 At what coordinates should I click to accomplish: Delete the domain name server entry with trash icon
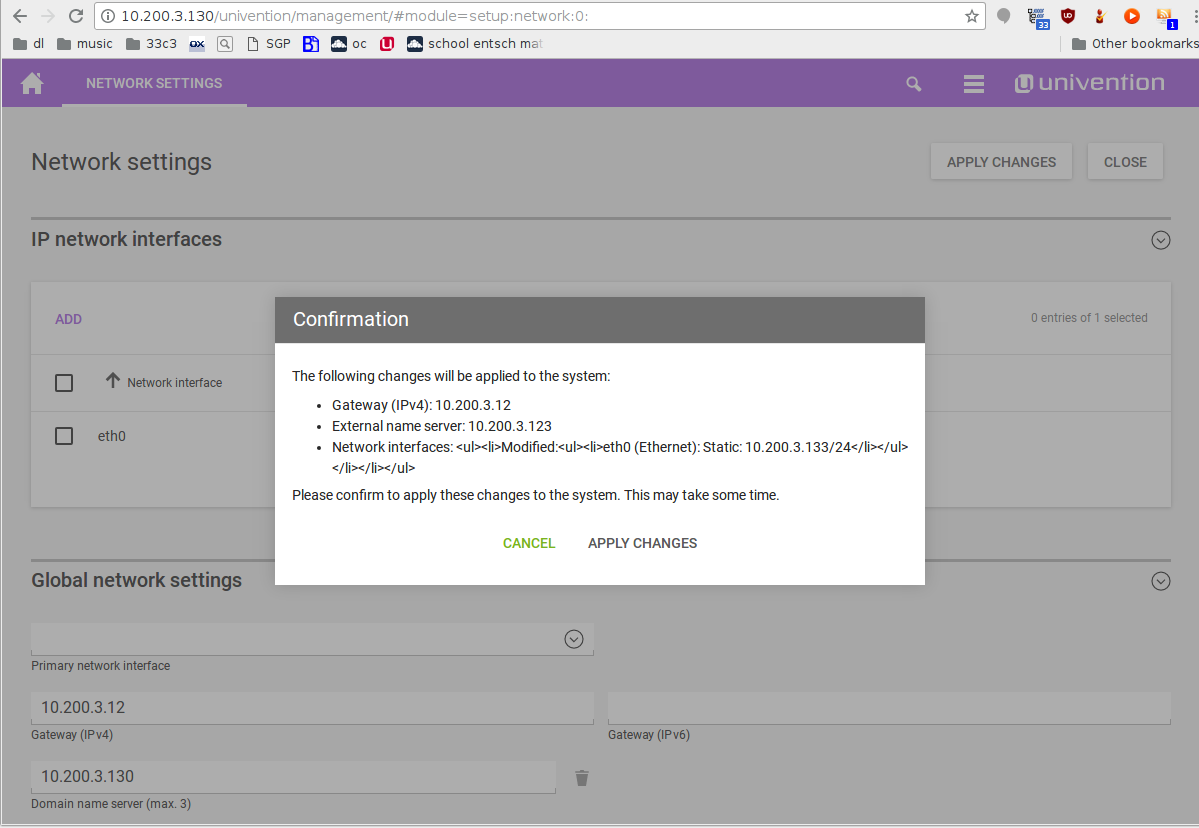pos(582,777)
